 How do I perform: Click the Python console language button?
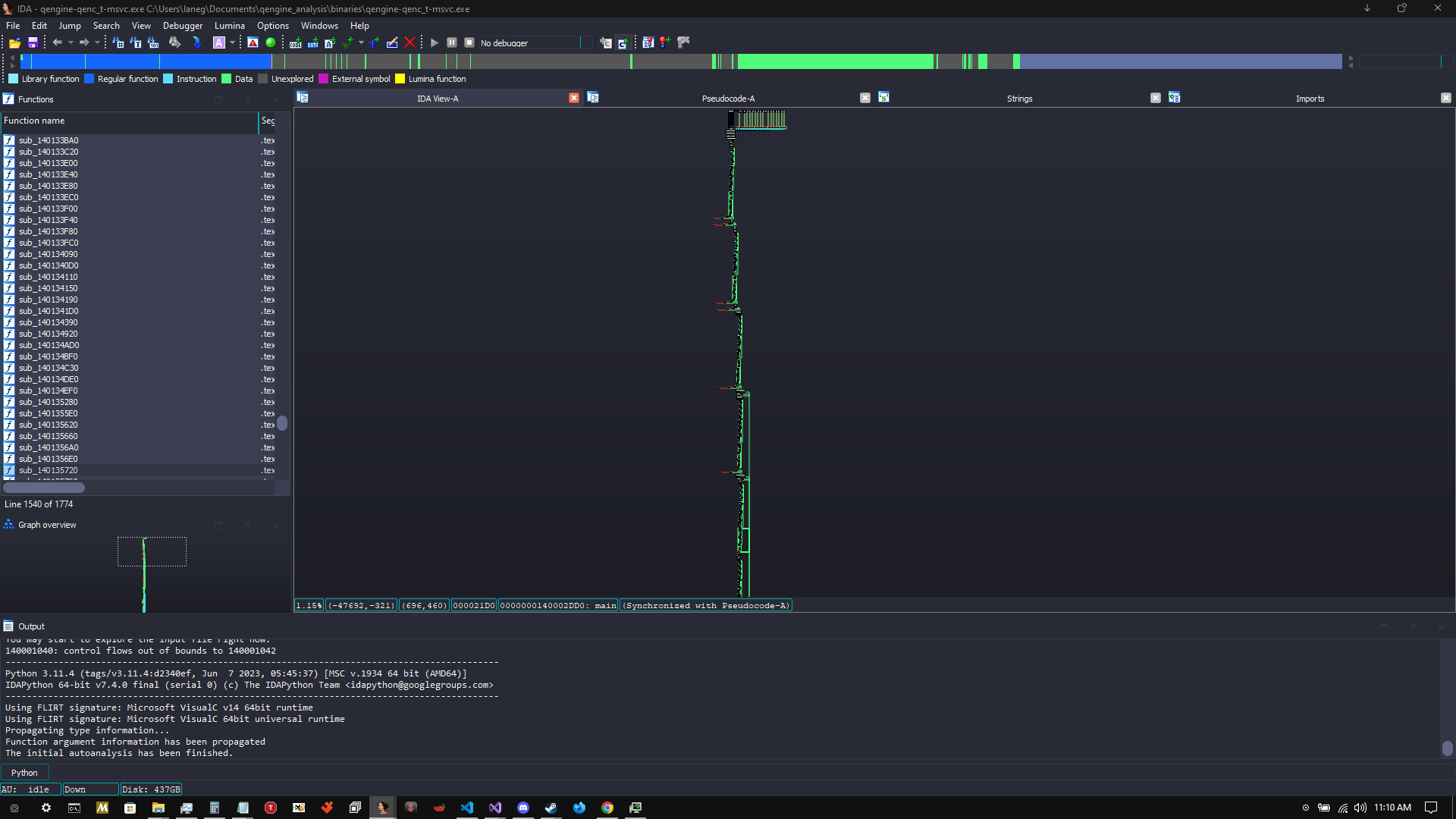tap(24, 773)
